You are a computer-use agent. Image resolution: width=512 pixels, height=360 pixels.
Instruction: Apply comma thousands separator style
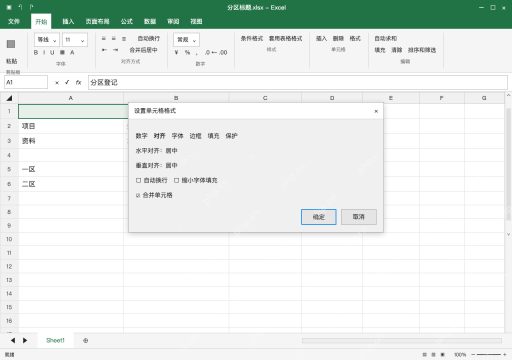point(197,53)
